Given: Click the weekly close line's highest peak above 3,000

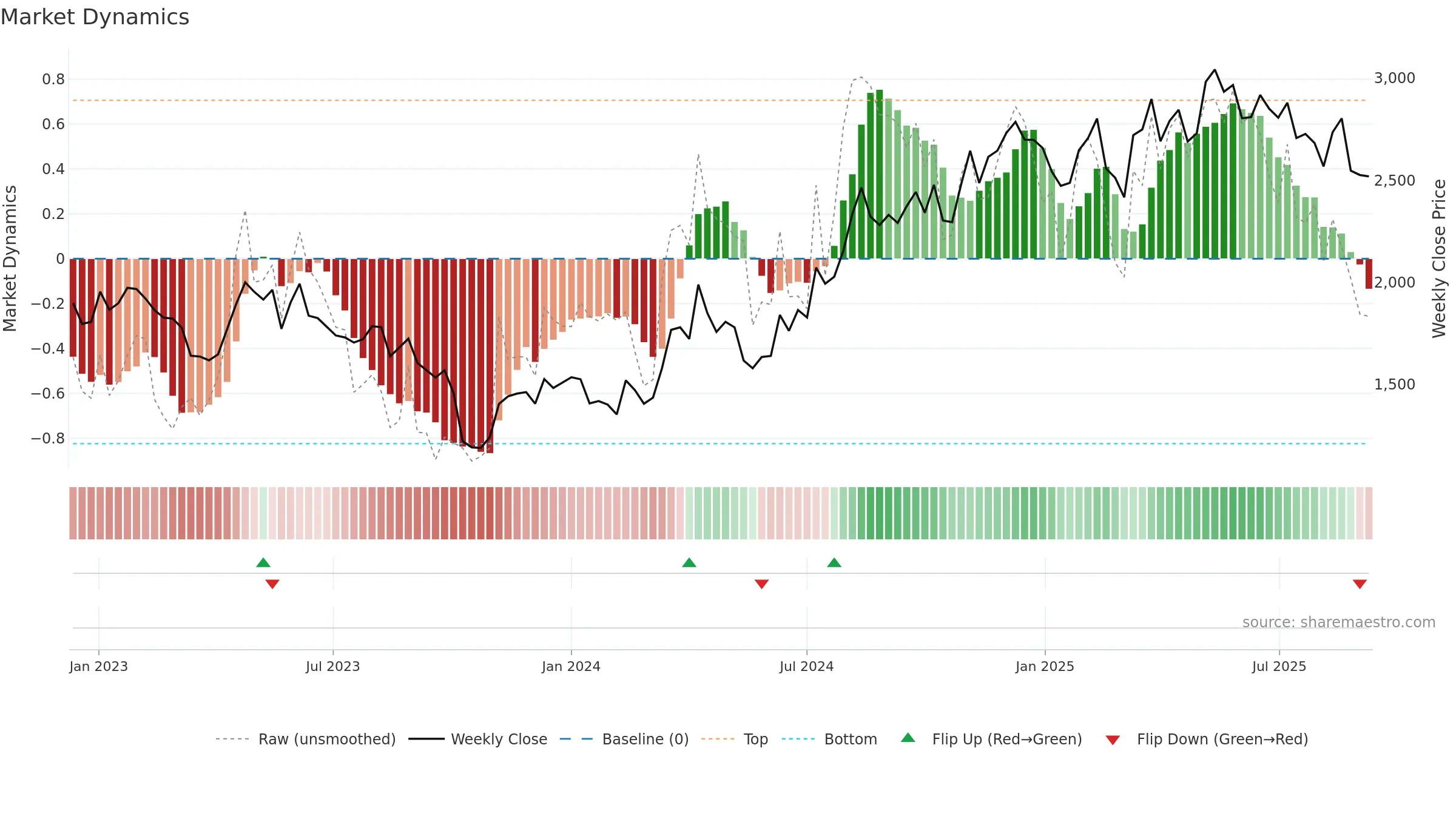Looking at the screenshot, I should click(x=1215, y=70).
